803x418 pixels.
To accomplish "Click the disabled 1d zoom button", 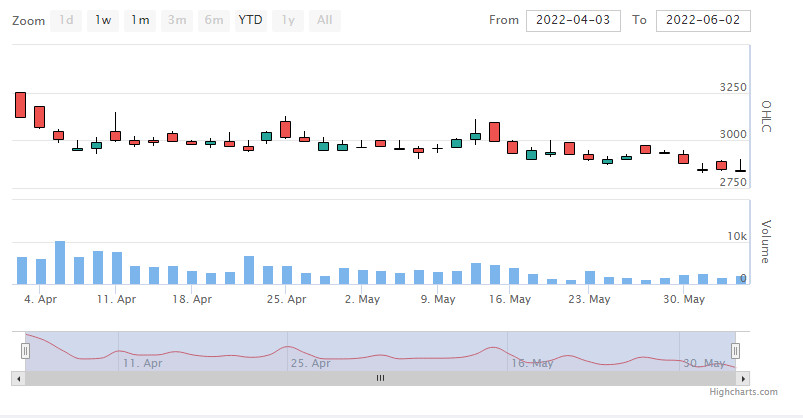I will point(66,20).
